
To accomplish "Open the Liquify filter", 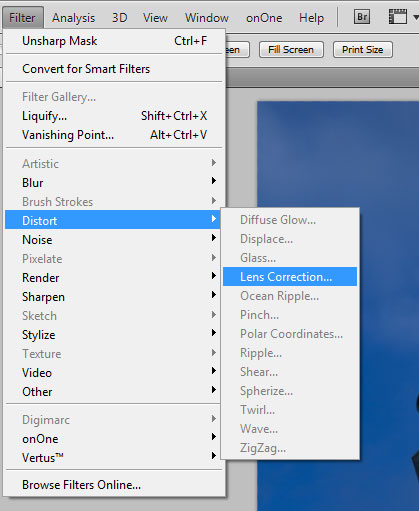I will point(114,116).
